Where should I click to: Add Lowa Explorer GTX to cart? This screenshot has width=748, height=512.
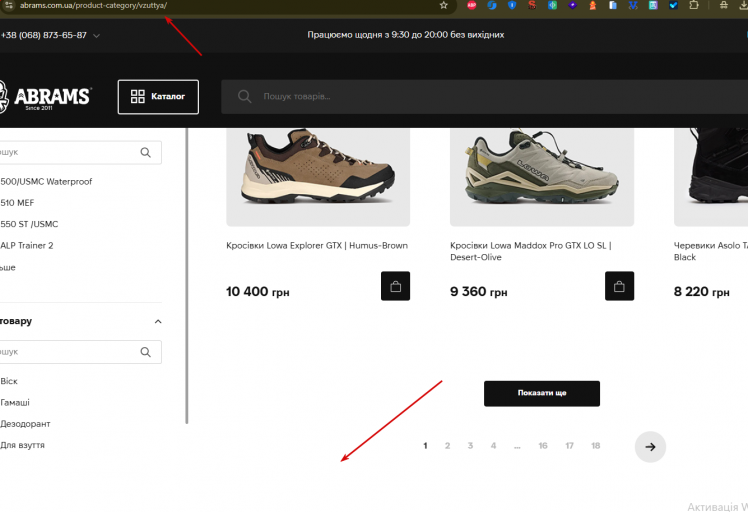(395, 286)
